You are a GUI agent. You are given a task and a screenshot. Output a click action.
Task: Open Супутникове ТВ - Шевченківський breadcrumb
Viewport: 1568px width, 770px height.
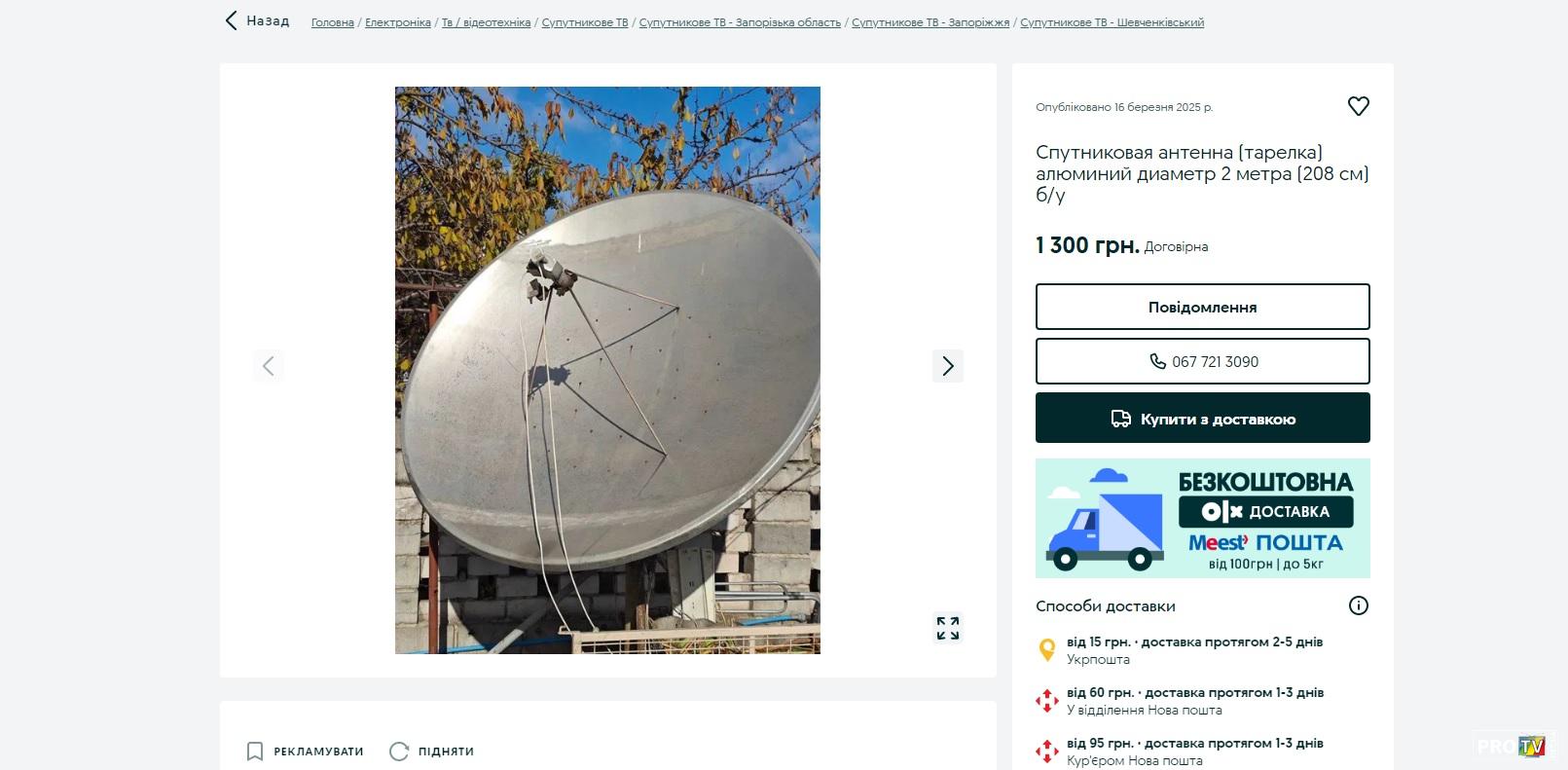pos(1112,22)
